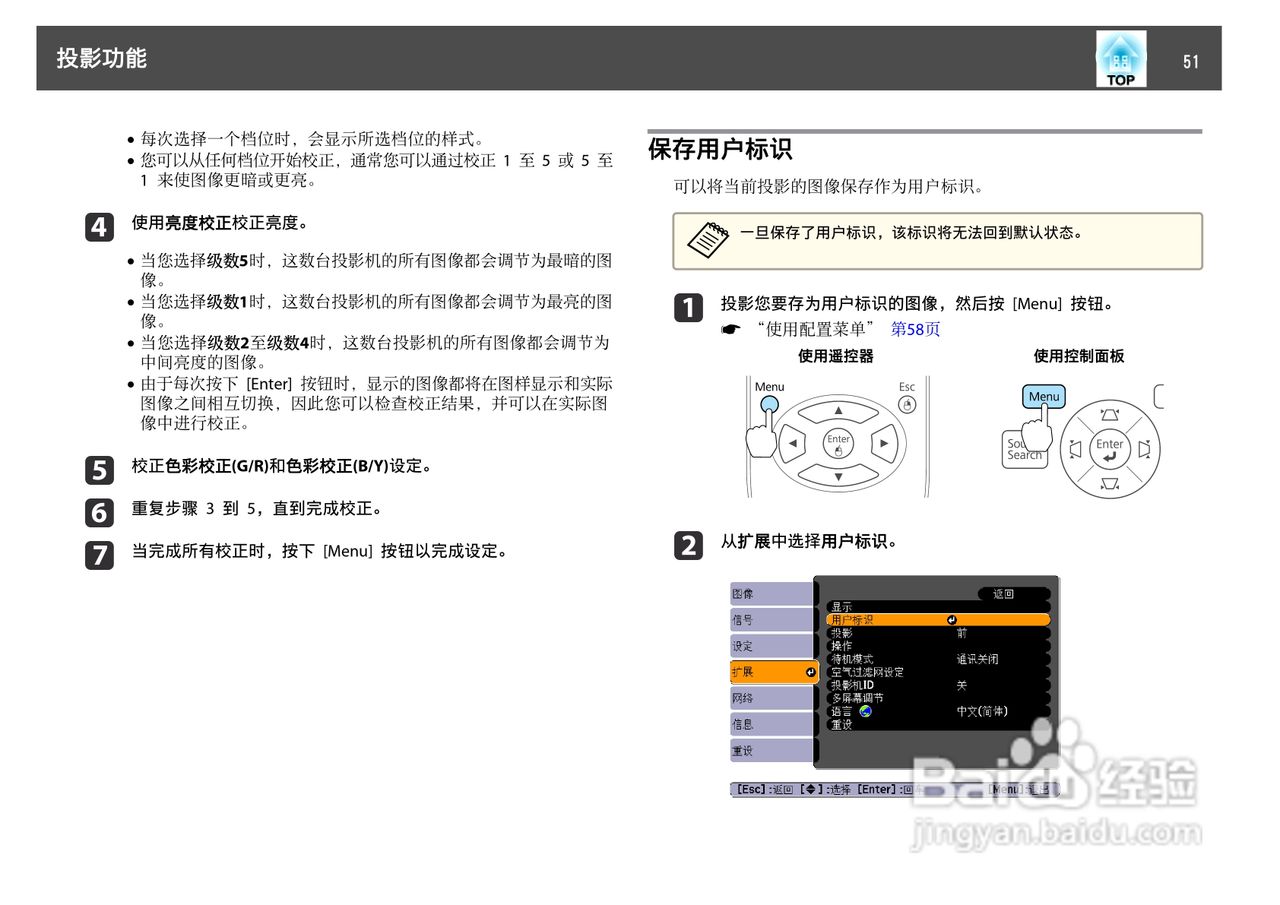Click the 使用遥控器 caption
Image resolution: width=1280 pixels, height=905 pixels.
[x=836, y=356]
